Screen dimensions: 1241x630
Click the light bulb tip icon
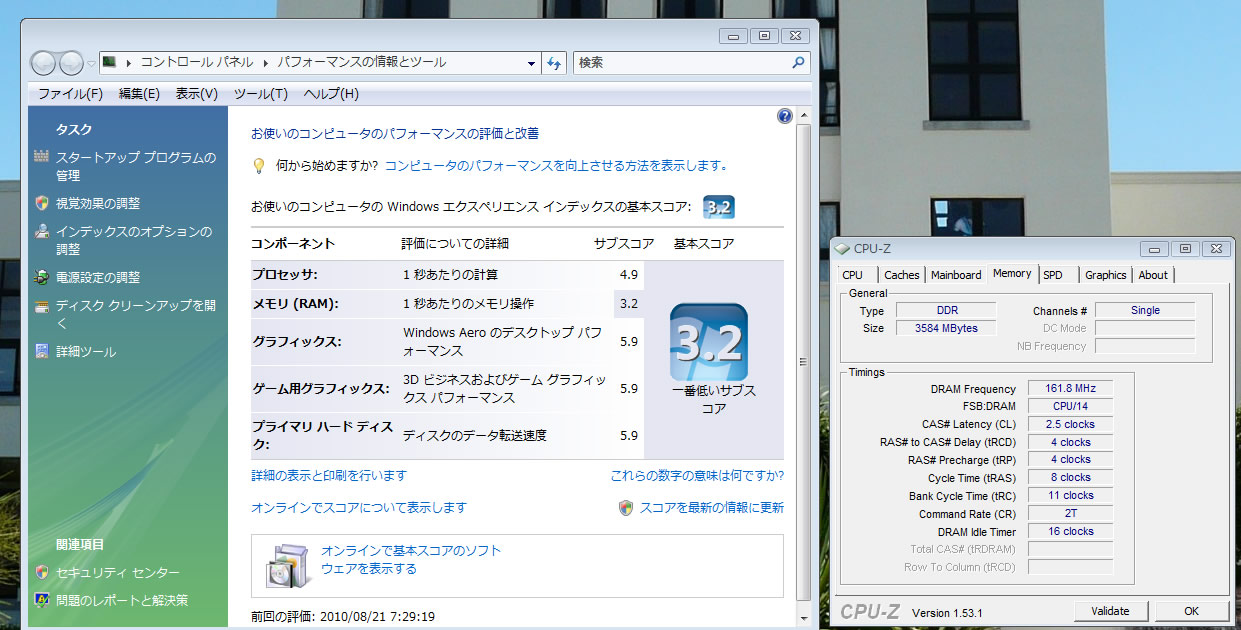258,166
